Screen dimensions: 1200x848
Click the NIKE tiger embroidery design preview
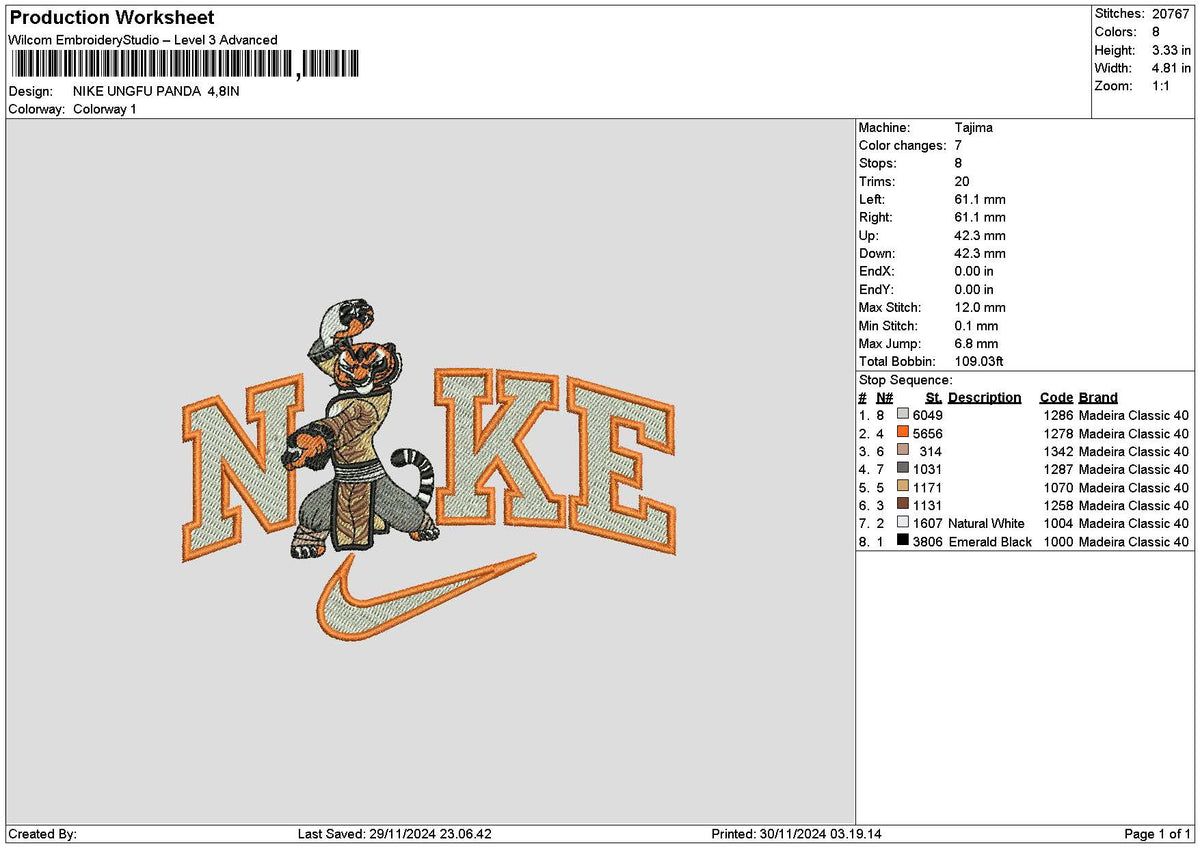tap(429, 470)
